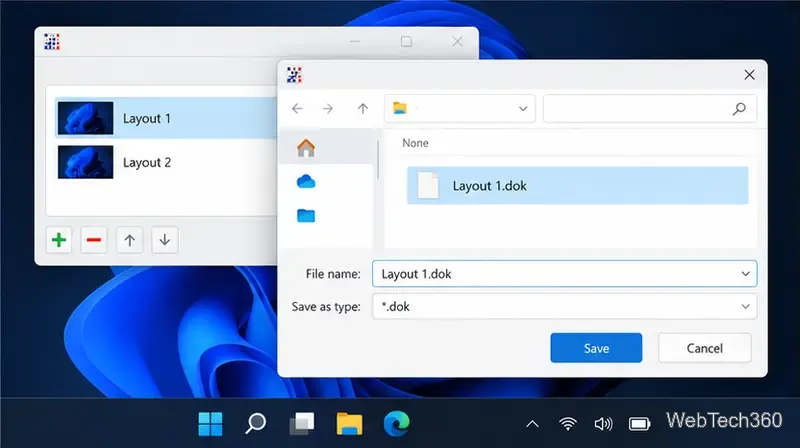Click the search magnifier in the dialog
Viewport: 800px width, 448px height.
click(x=739, y=109)
